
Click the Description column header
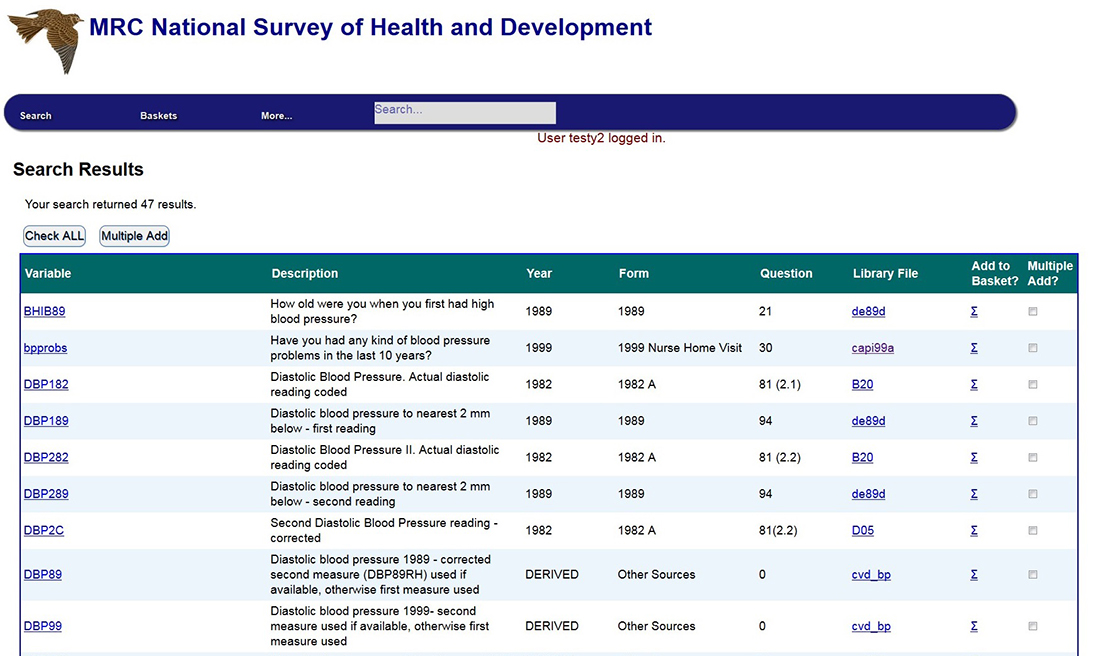coord(304,274)
